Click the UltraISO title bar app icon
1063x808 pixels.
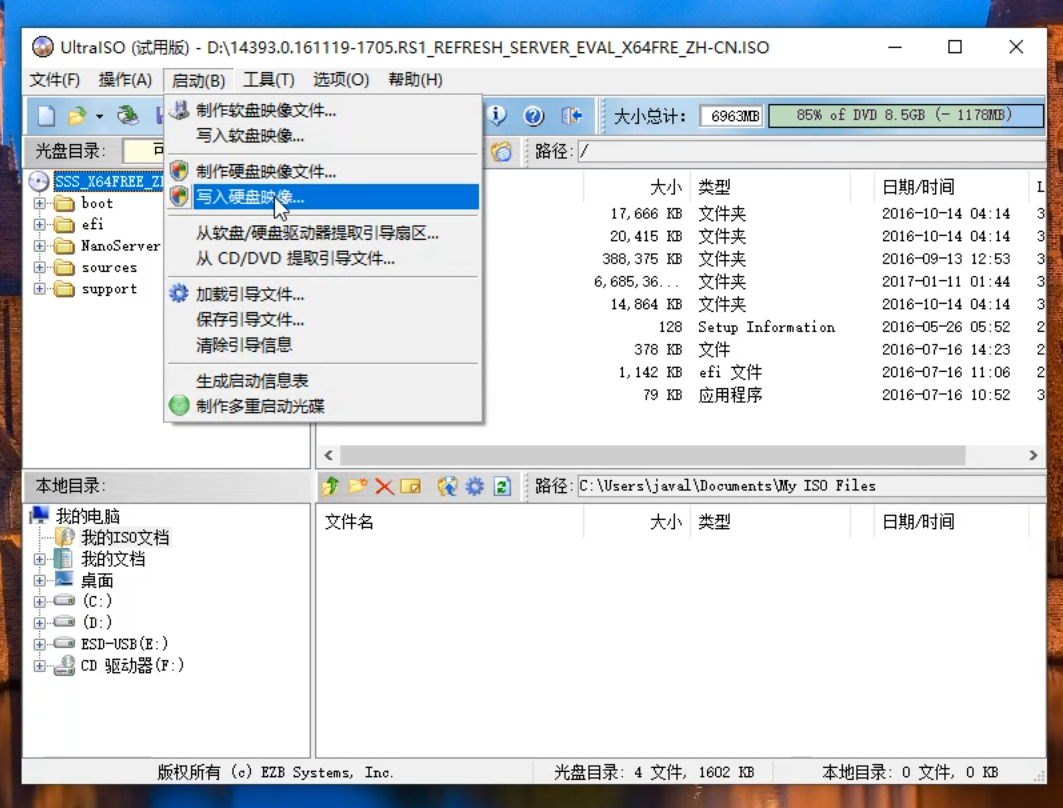tap(43, 47)
